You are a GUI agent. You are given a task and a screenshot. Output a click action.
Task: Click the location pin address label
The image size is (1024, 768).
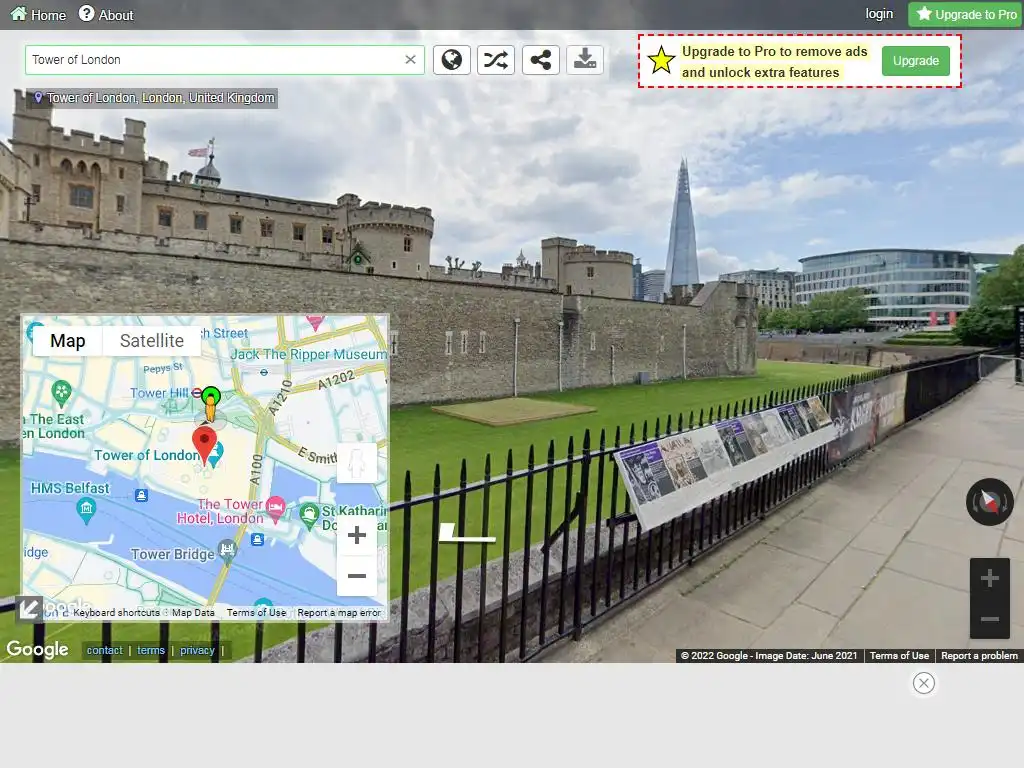tap(154, 98)
